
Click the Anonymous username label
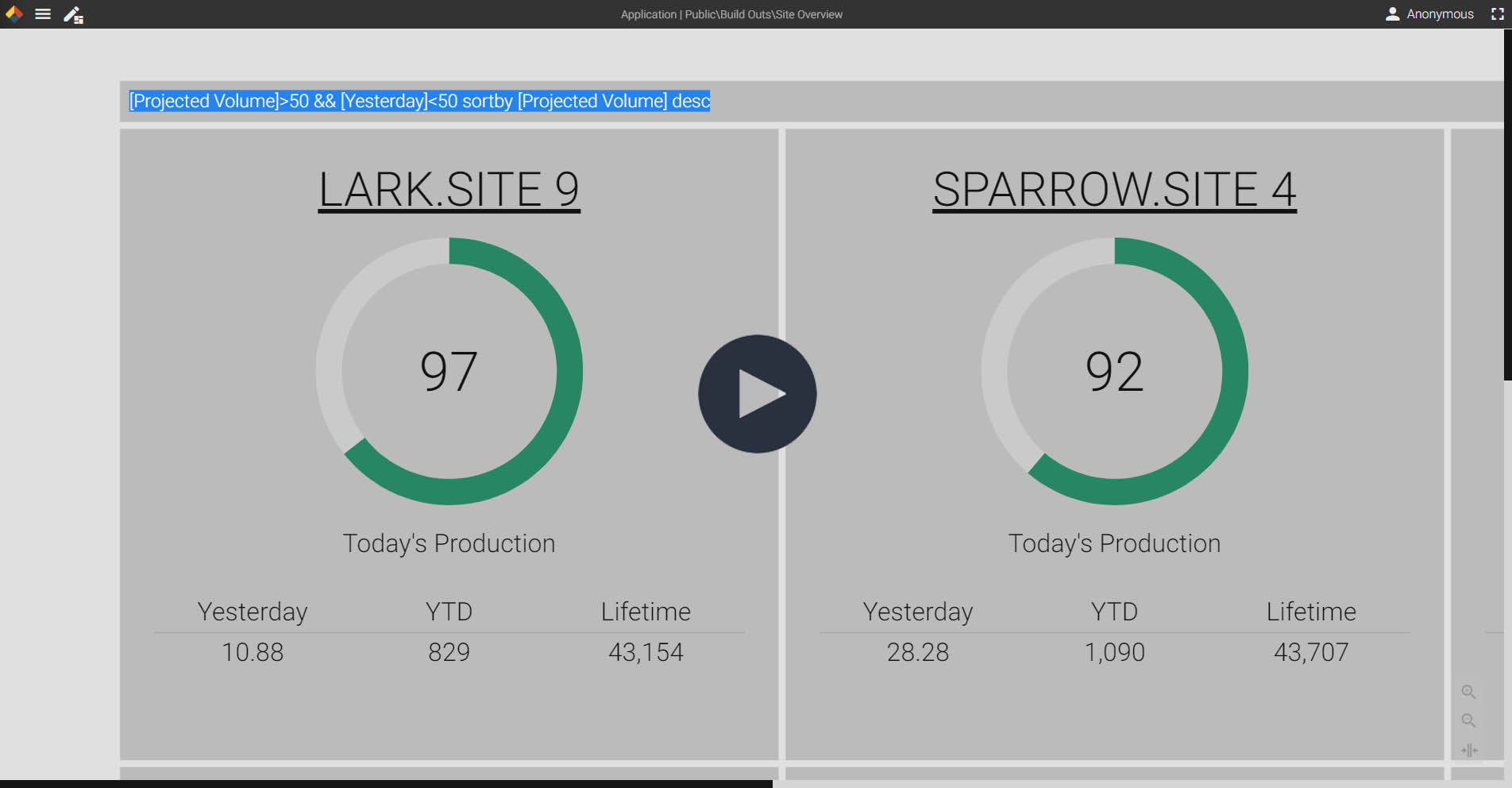coord(1440,14)
